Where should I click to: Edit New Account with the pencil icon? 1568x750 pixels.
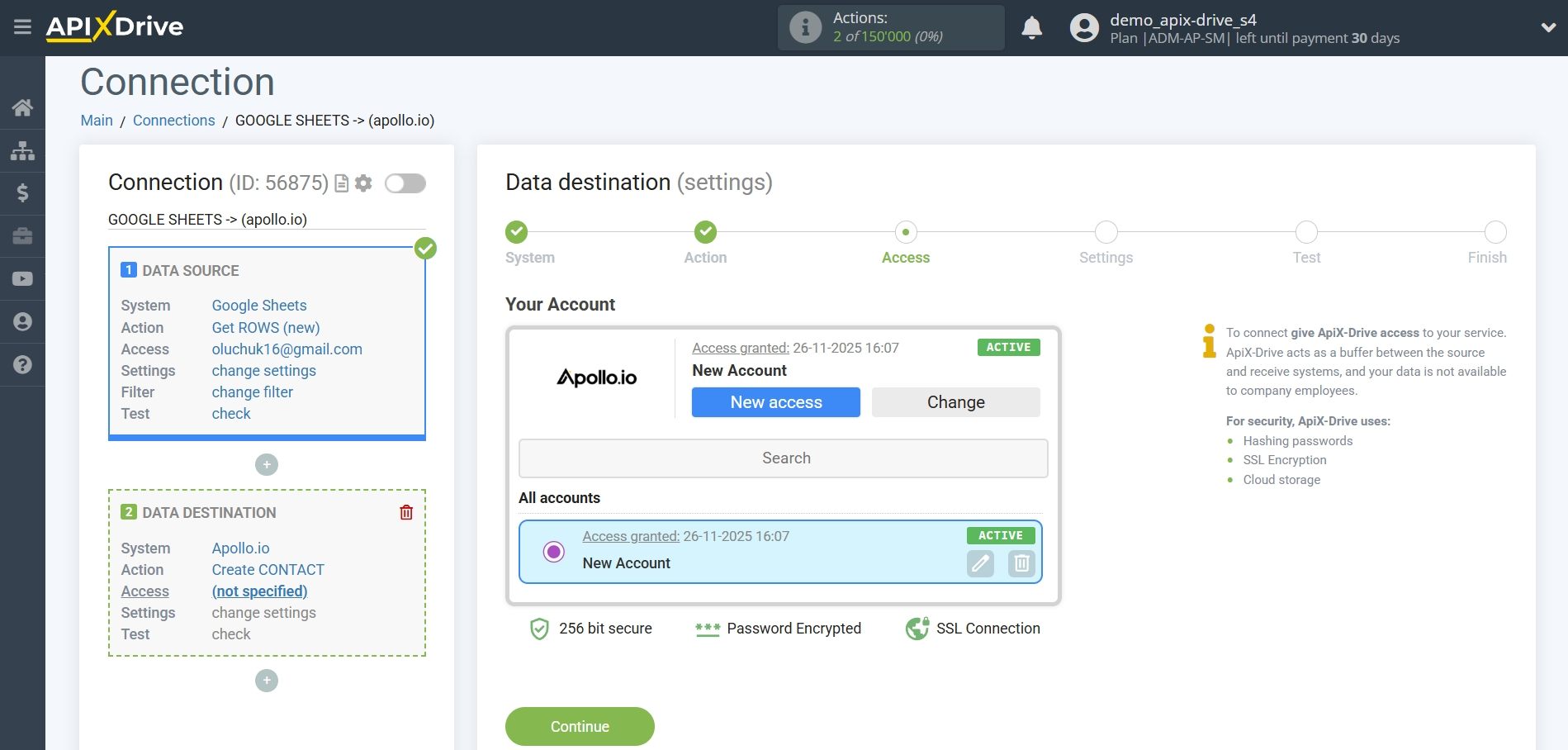(979, 563)
